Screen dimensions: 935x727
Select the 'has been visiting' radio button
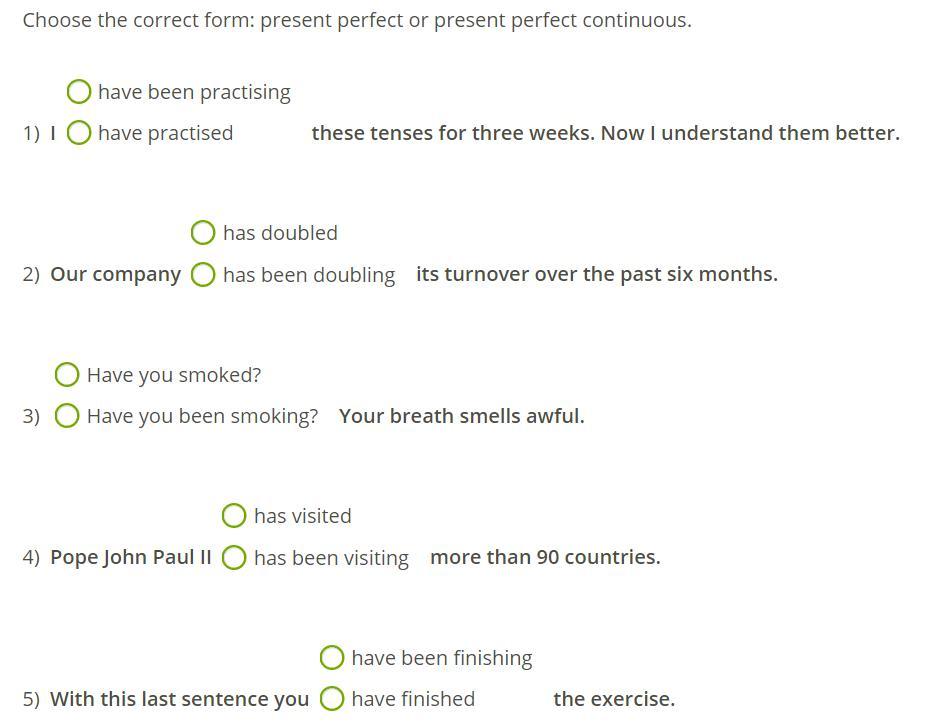pos(234,558)
